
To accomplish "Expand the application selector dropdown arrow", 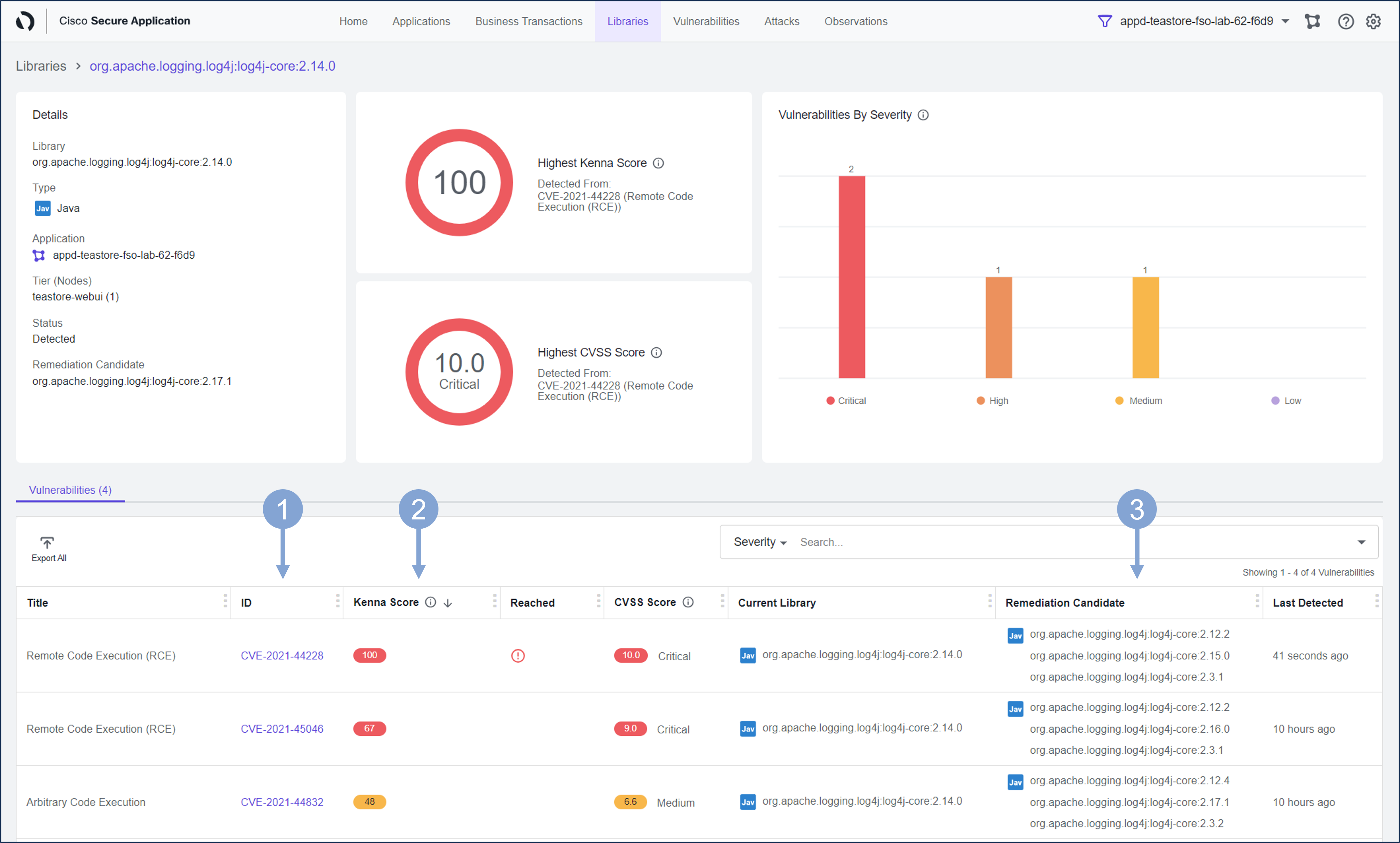I will (x=1285, y=22).
